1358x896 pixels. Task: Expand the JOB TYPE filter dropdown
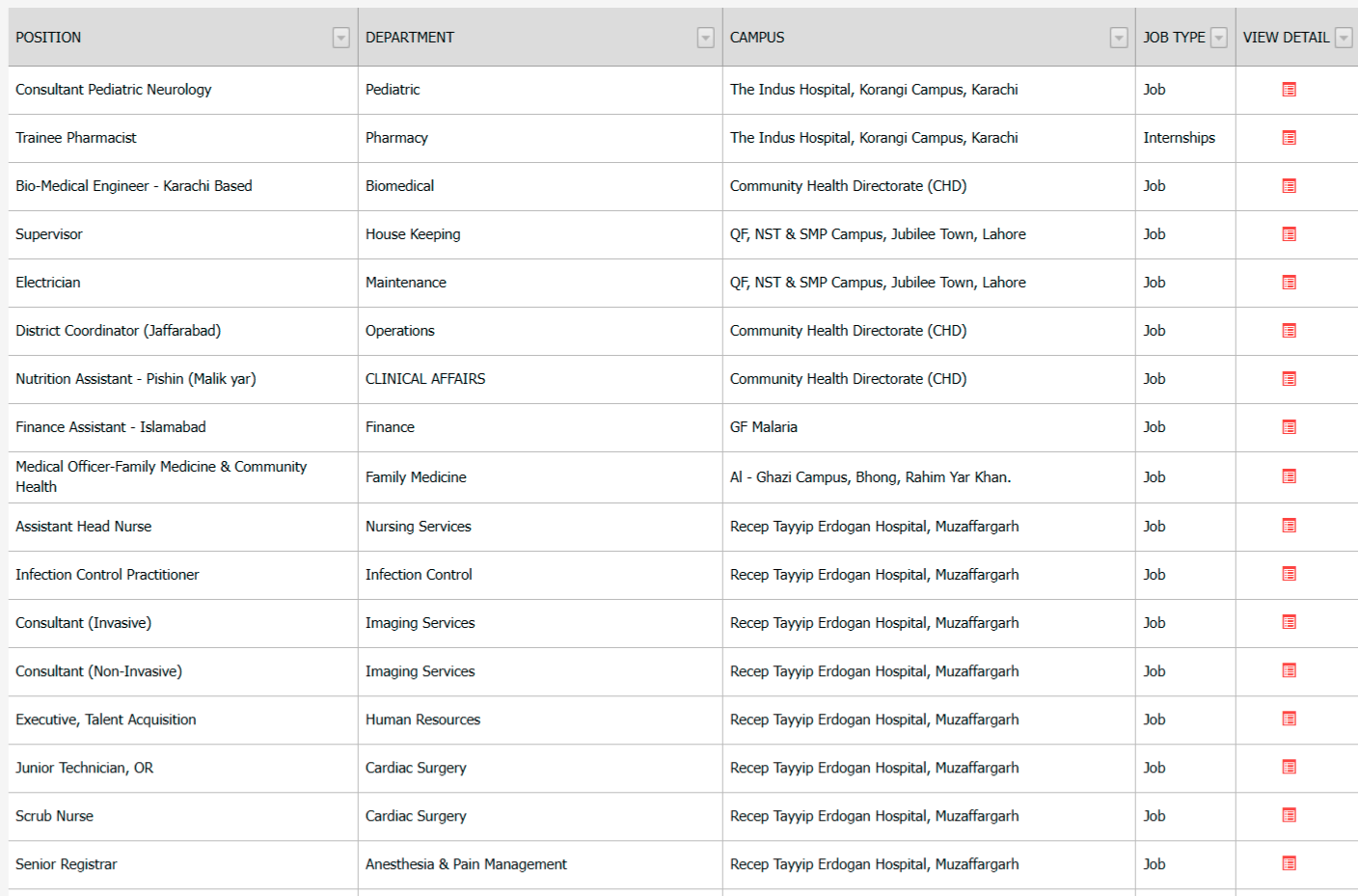click(x=1219, y=38)
